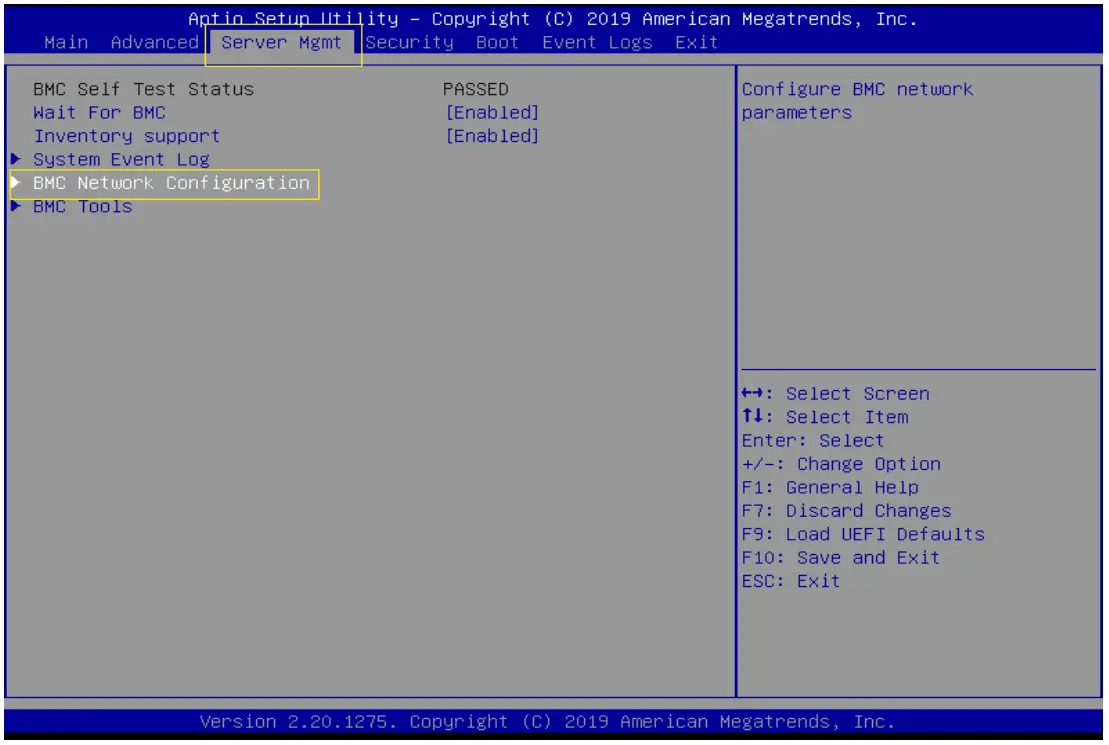Select the Server Mgmt tab
The width and height of the screenshot is (1109, 745).
pos(284,42)
